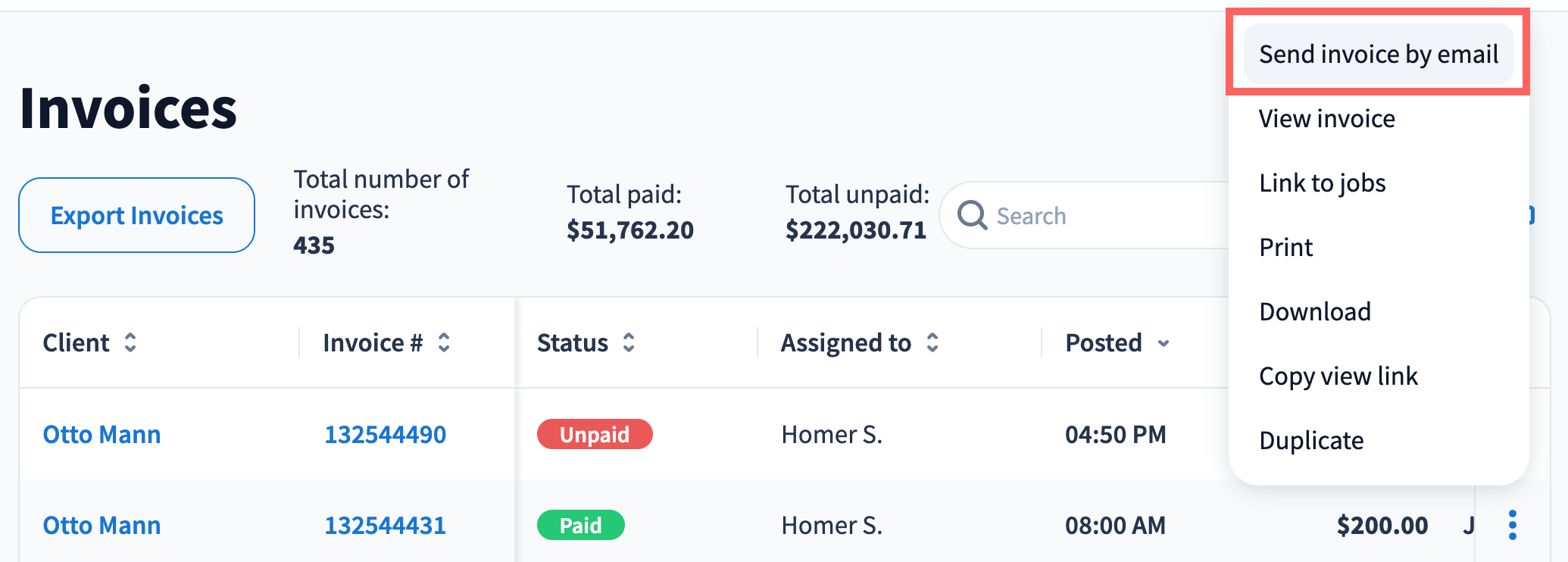Click the Export Invoices button
1568x562 pixels.
[136, 216]
